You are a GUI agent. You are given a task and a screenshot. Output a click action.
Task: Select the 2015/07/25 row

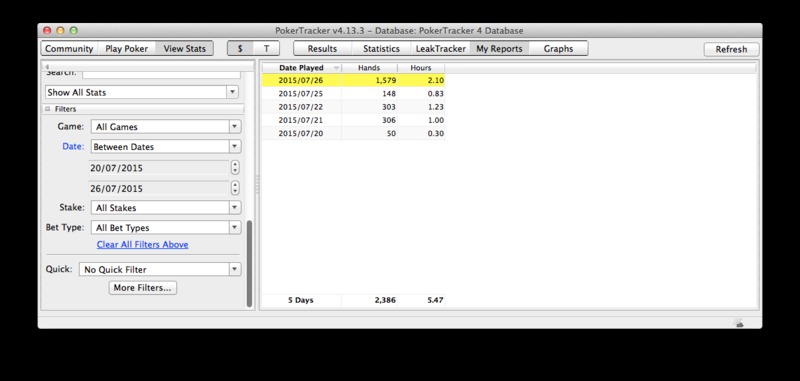click(353, 93)
